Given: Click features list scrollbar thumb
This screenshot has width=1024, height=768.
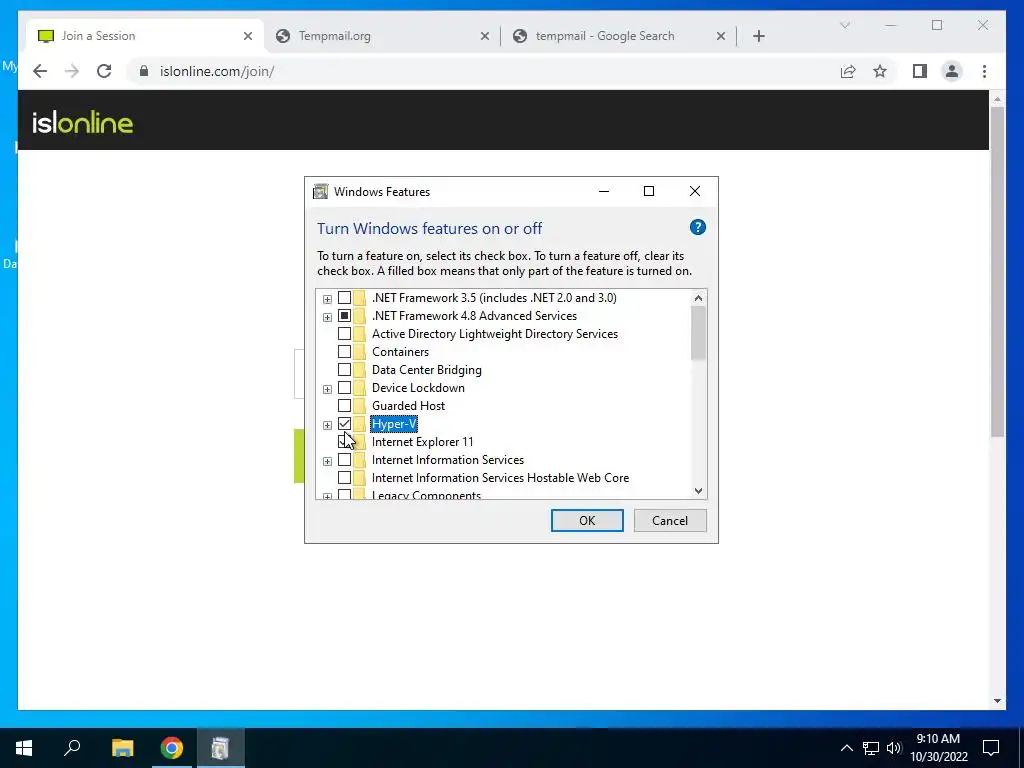Looking at the screenshot, I should pos(698,333).
